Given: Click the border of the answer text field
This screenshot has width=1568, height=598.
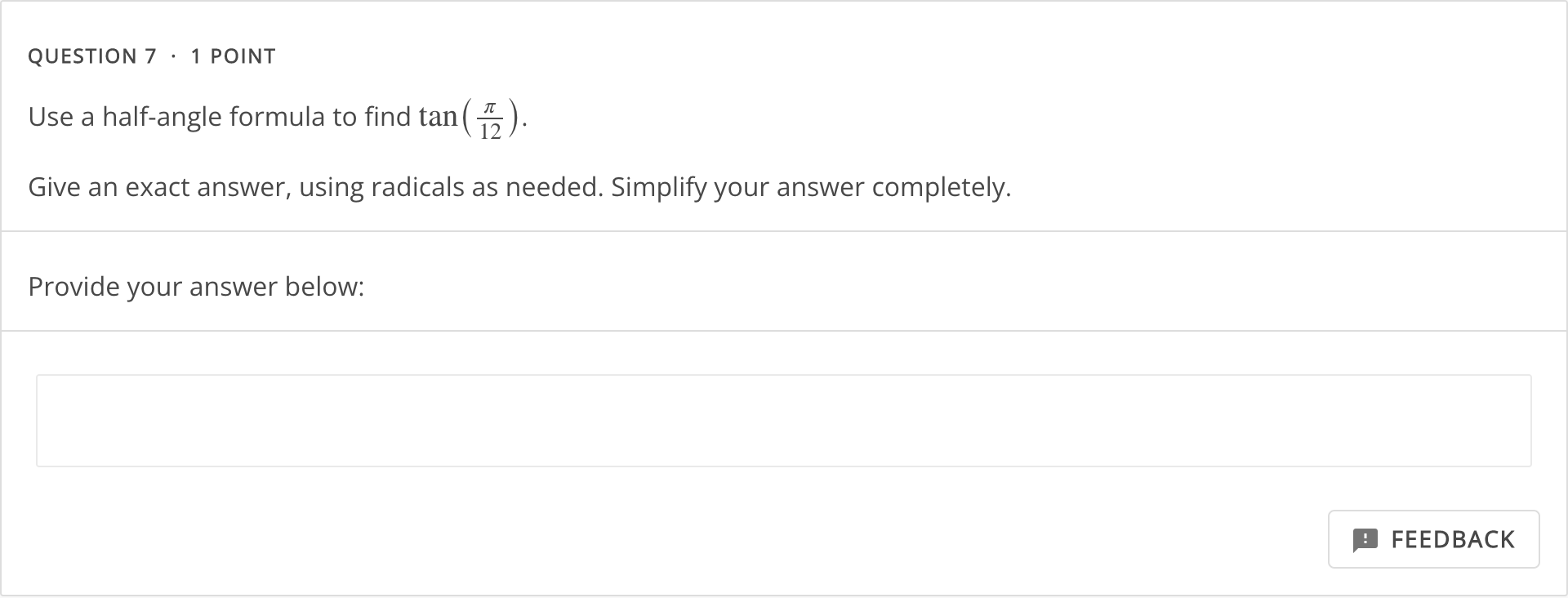Looking at the screenshot, I should [x=784, y=377].
